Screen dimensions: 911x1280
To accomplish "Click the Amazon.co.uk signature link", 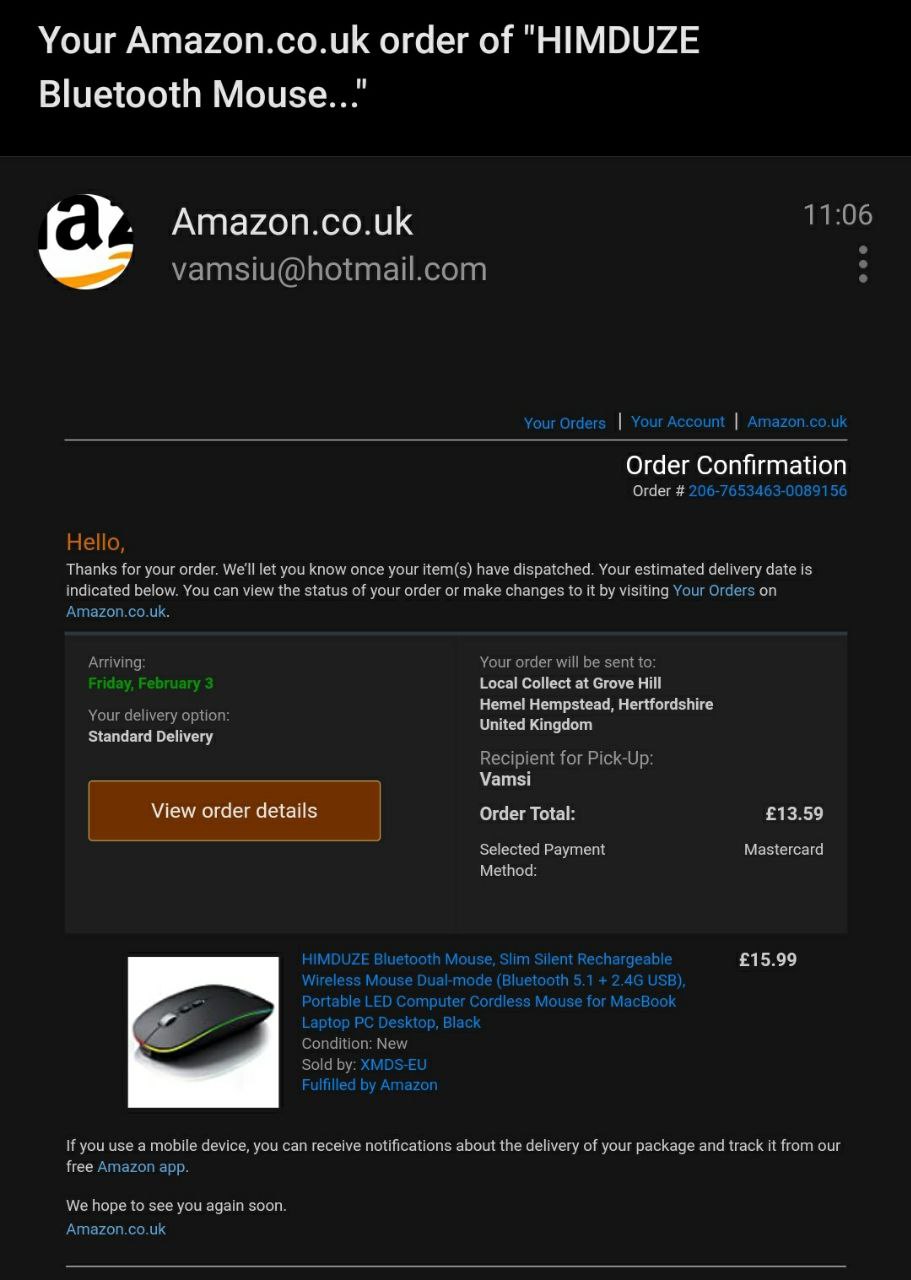I will coord(116,1229).
